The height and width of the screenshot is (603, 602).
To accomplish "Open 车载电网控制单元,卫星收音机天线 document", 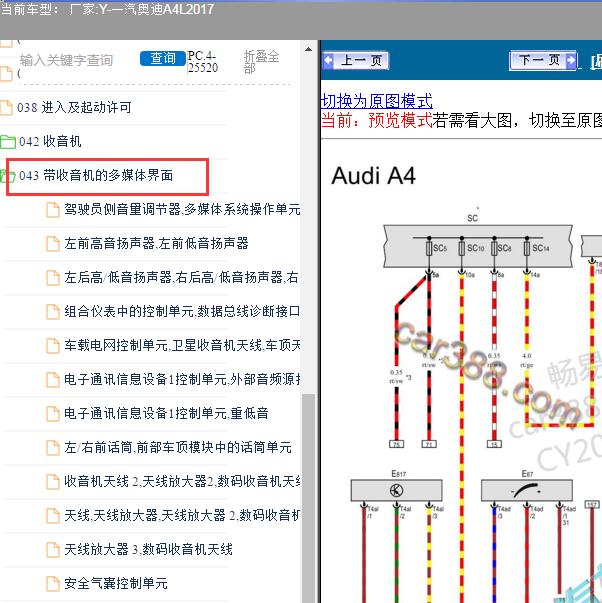I will 182,345.
